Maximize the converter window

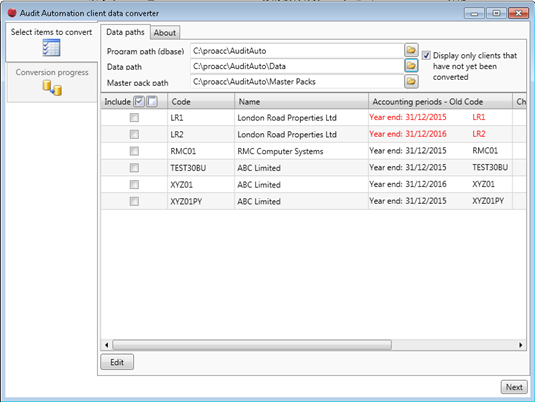pyautogui.click(x=496, y=13)
